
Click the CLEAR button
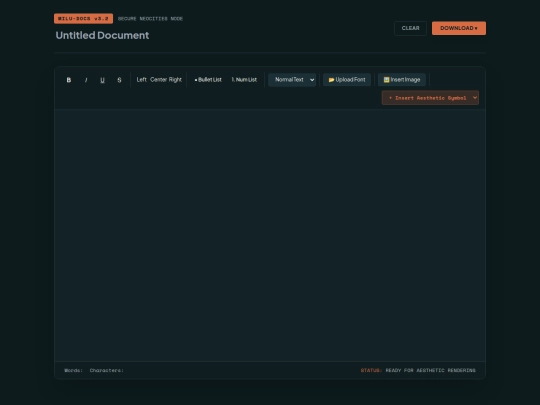(x=411, y=28)
